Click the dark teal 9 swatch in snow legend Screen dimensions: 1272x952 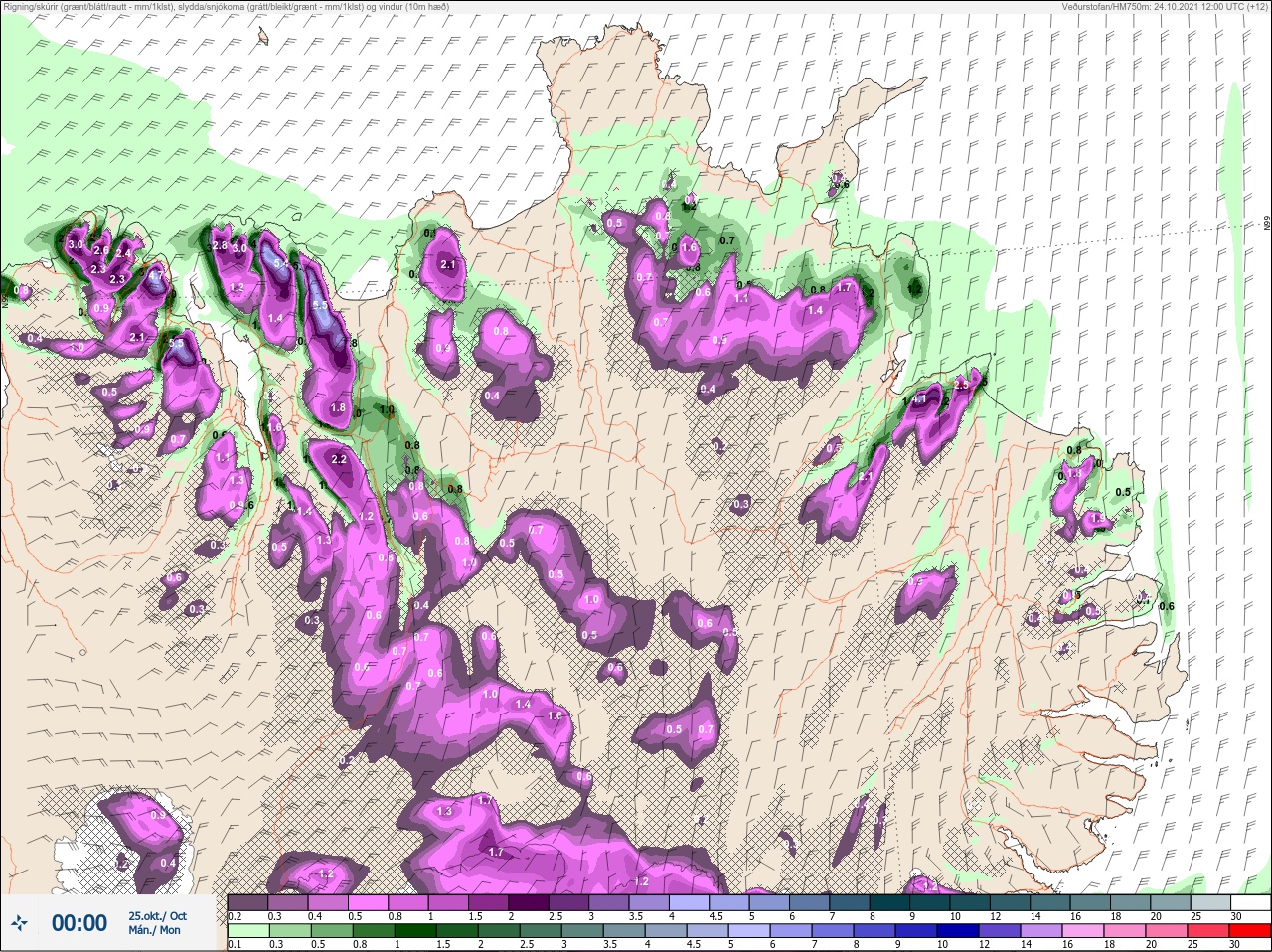(x=929, y=903)
